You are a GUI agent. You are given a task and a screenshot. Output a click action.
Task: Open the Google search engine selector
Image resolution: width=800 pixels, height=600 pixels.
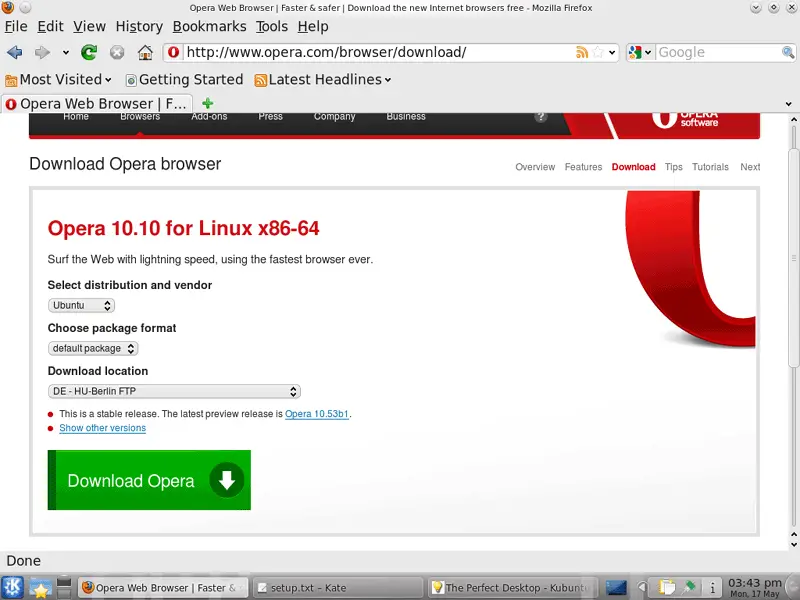point(640,52)
